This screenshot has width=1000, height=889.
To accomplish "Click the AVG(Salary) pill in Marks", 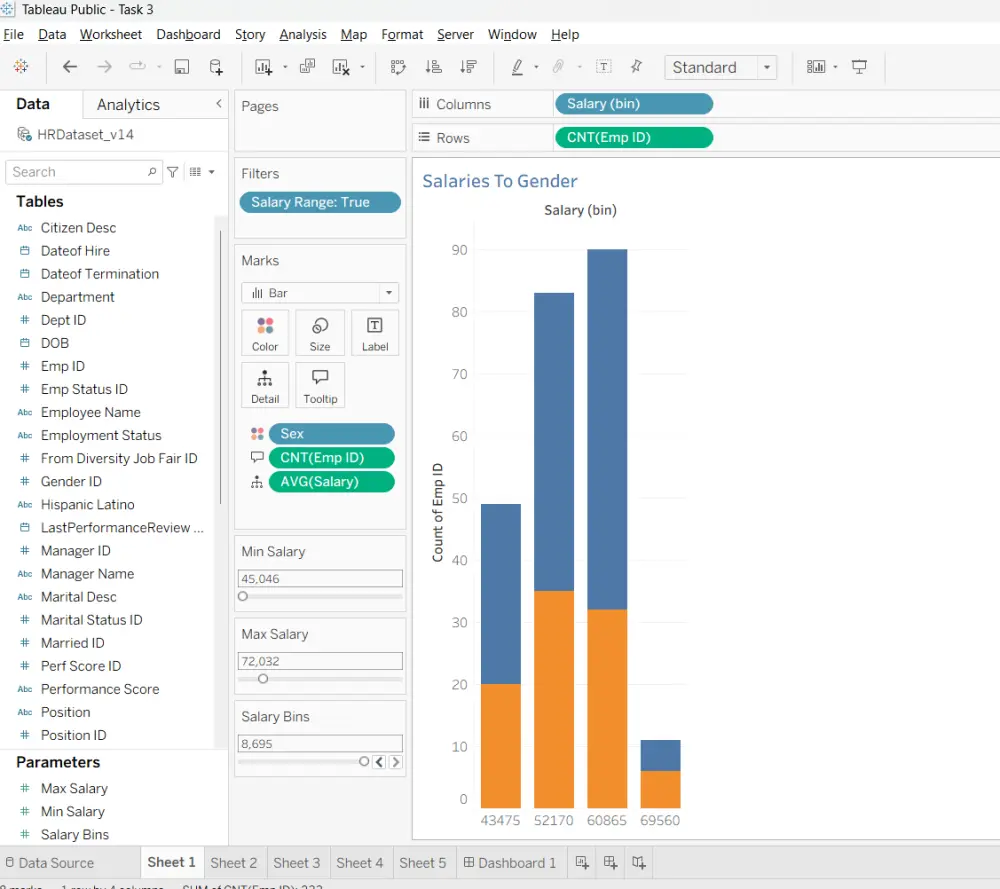I will pyautogui.click(x=332, y=481).
